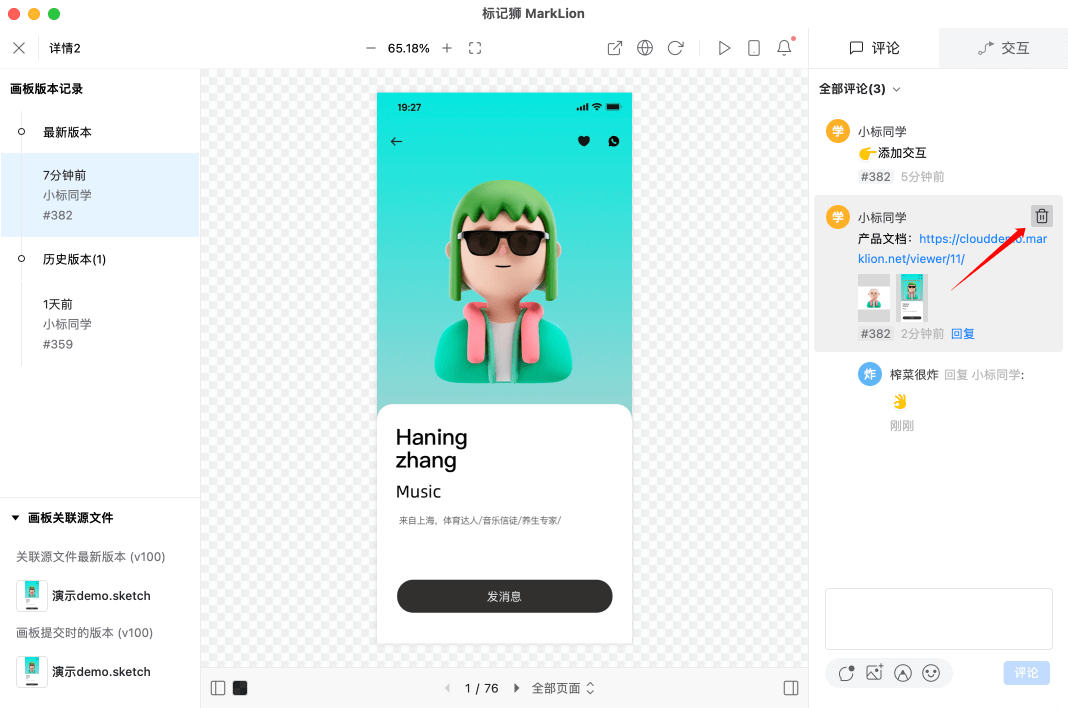Switch to the 交互 tab
This screenshot has width=1068, height=708.
point(1003,48)
